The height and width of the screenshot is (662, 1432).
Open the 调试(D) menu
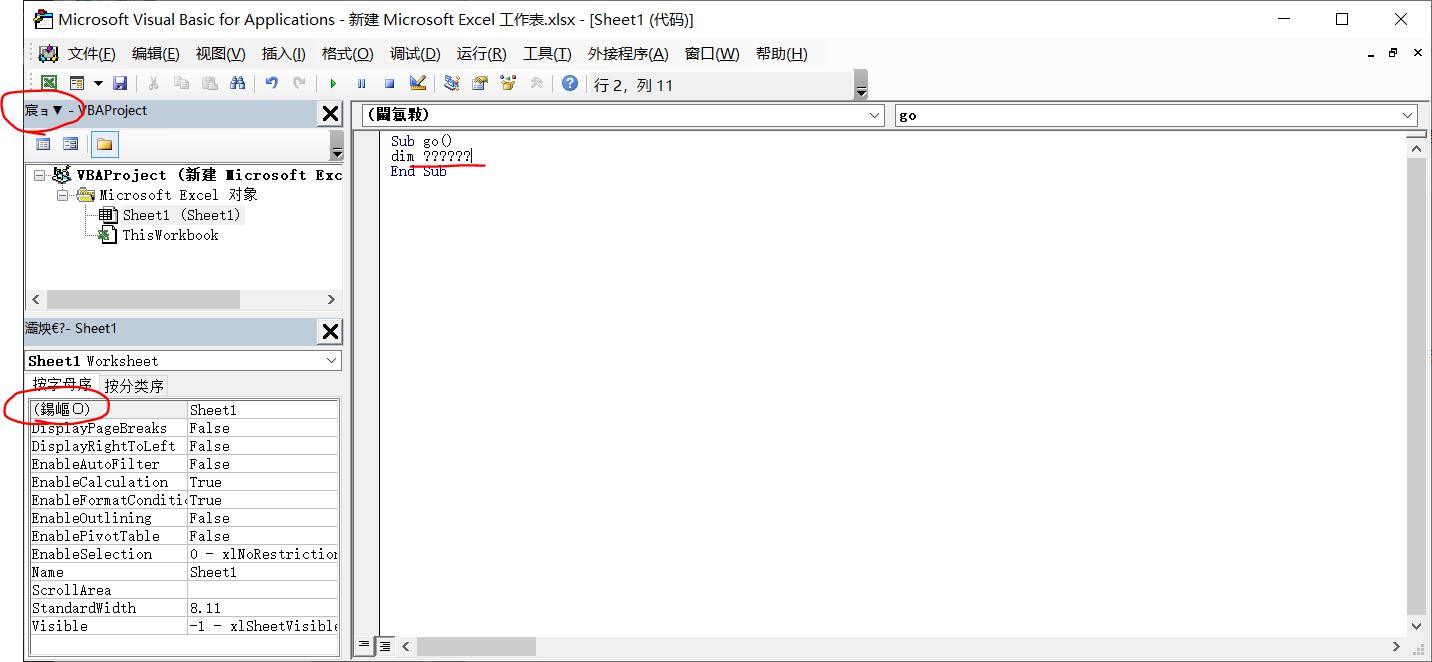point(415,54)
